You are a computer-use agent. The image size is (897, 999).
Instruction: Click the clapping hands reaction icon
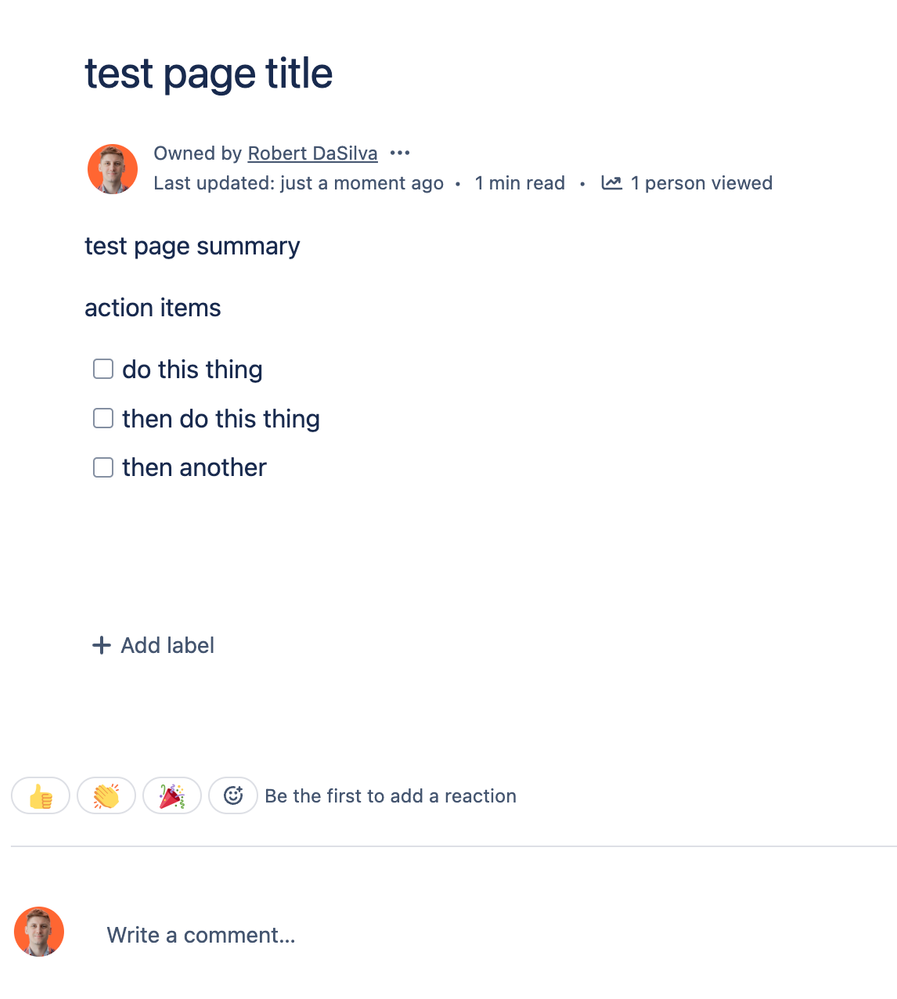tap(106, 795)
